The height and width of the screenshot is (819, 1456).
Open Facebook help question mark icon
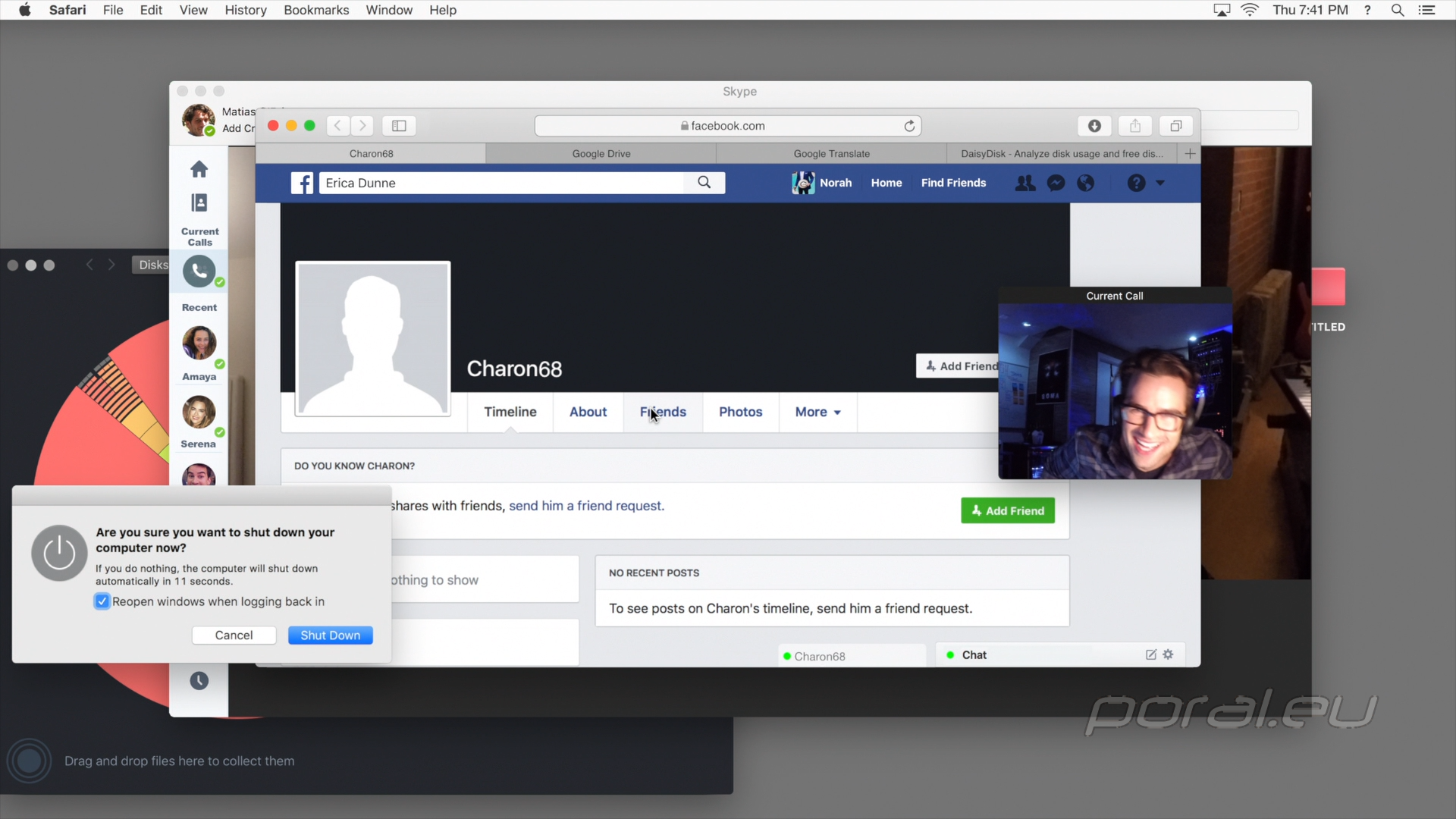pos(1136,183)
